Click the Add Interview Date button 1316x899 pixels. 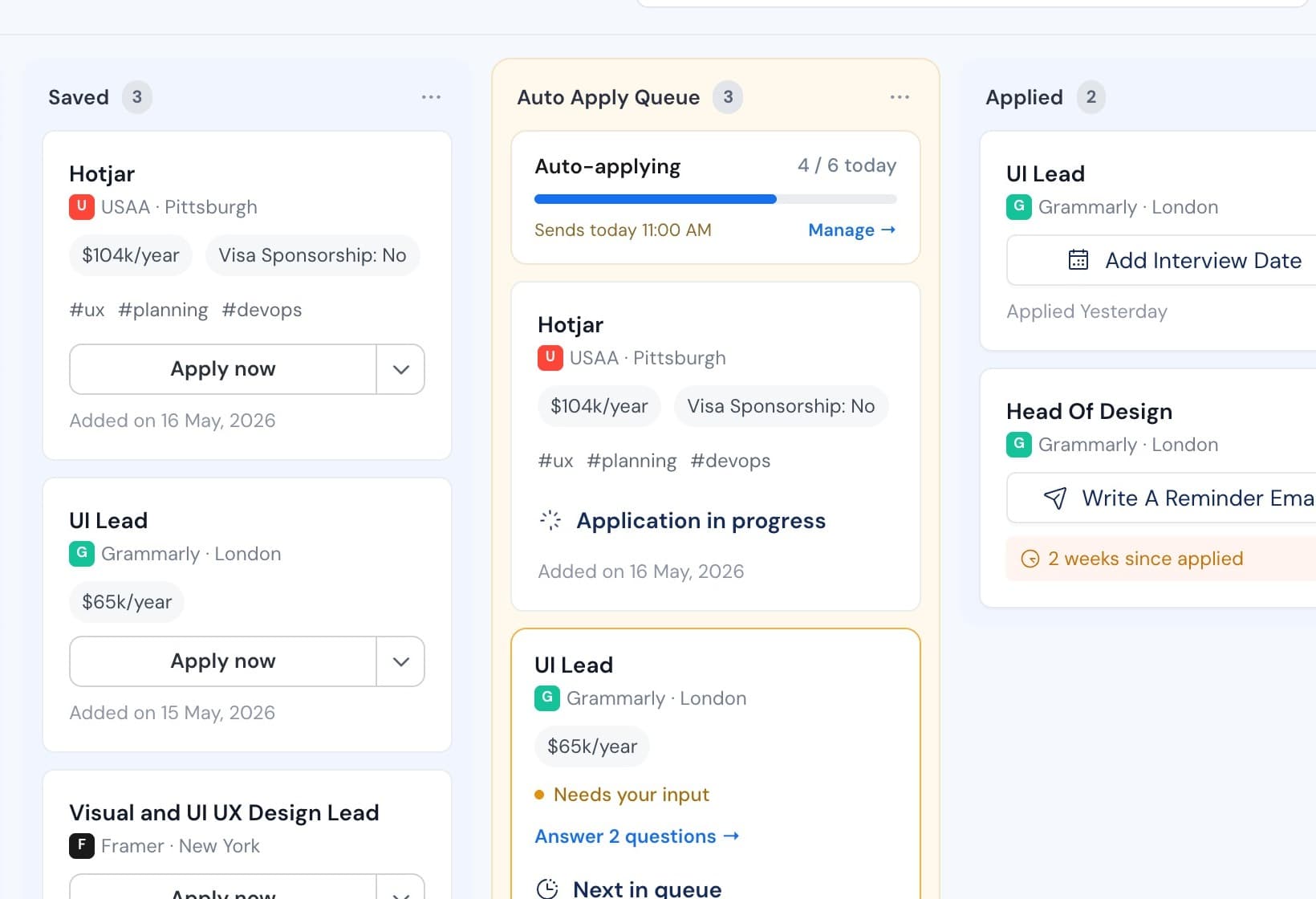coord(1161,260)
